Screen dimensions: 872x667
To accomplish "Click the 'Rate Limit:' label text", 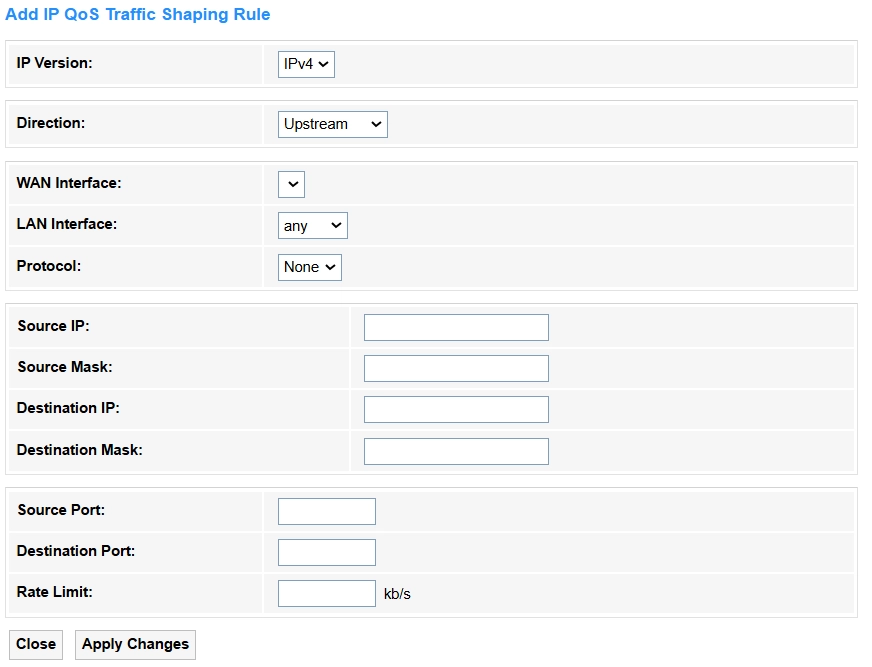I will (x=55, y=592).
